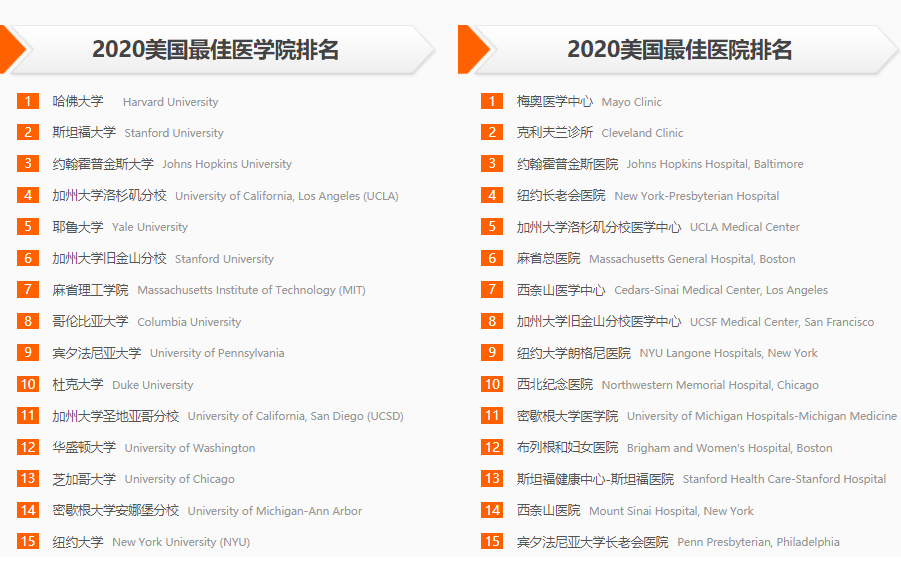The image size is (901, 572).
Task: Click University of Michigan Hospitals-Michigan Medicine
Action: [x=762, y=416]
